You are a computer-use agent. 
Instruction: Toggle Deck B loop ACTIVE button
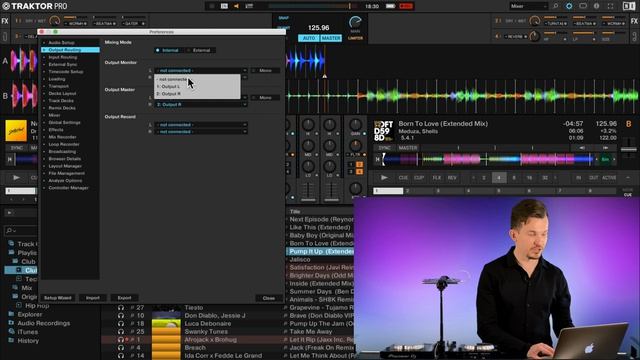click(609, 178)
